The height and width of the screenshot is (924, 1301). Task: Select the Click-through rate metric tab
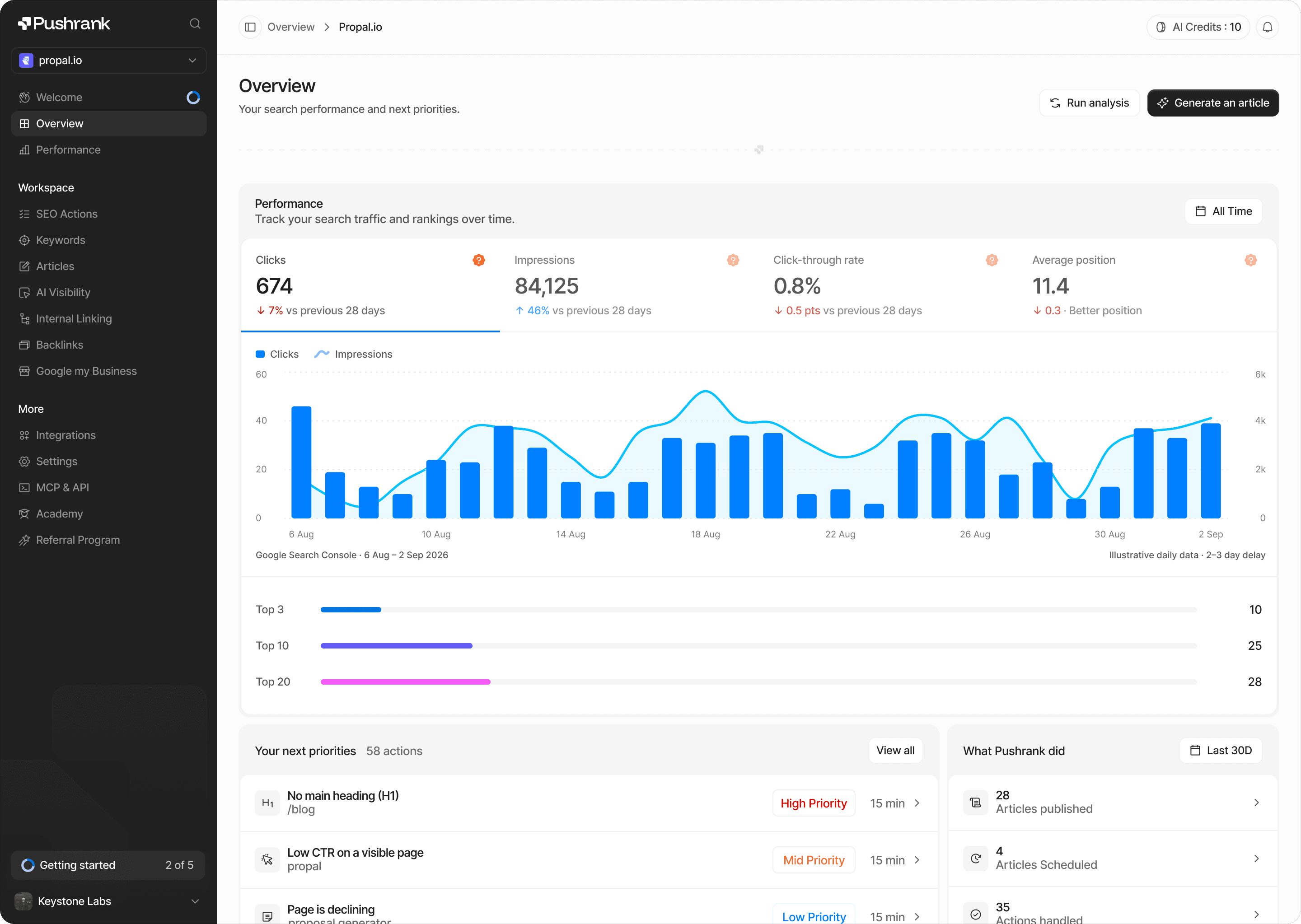[889, 285]
